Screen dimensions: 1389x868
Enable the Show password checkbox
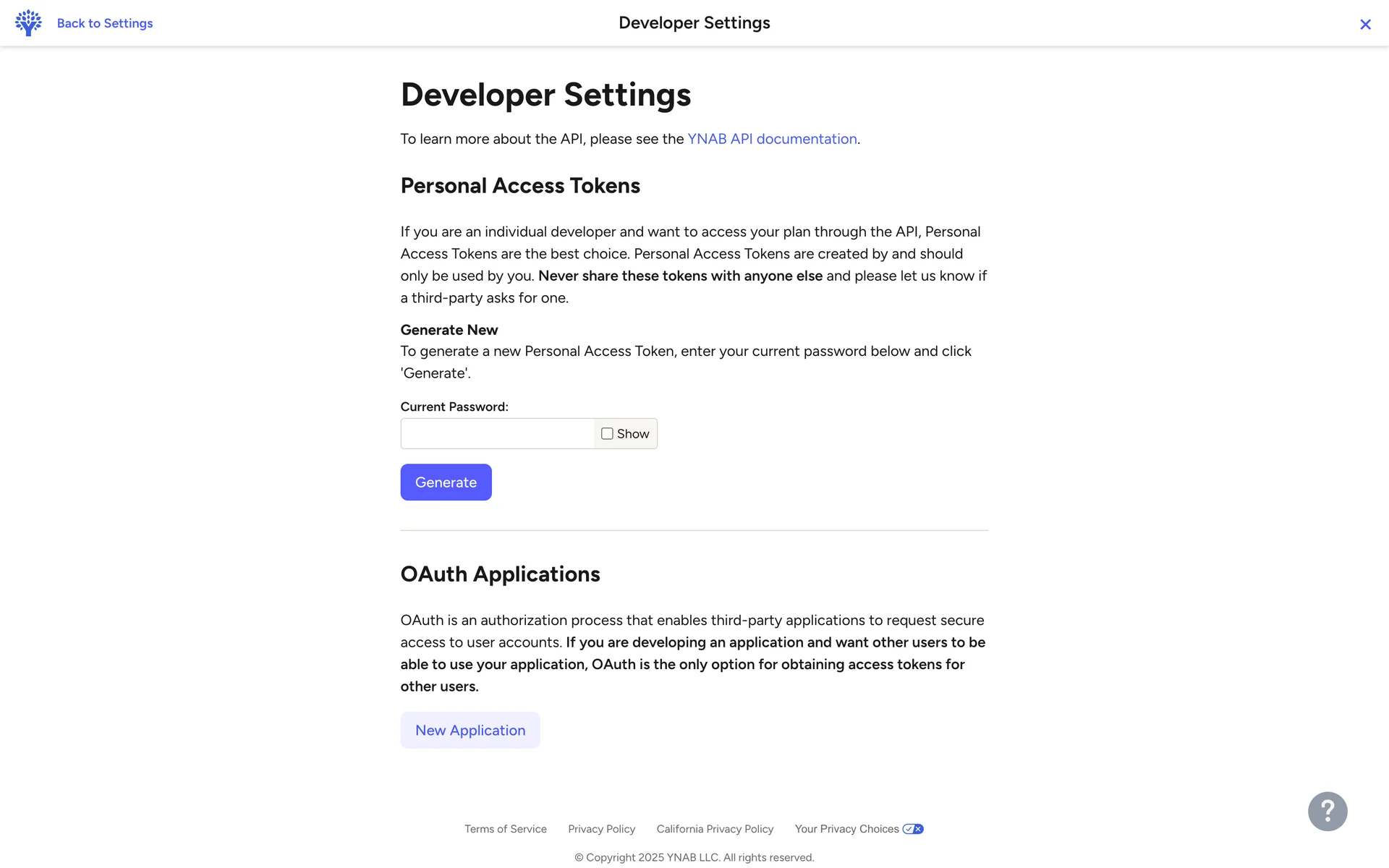(x=607, y=434)
